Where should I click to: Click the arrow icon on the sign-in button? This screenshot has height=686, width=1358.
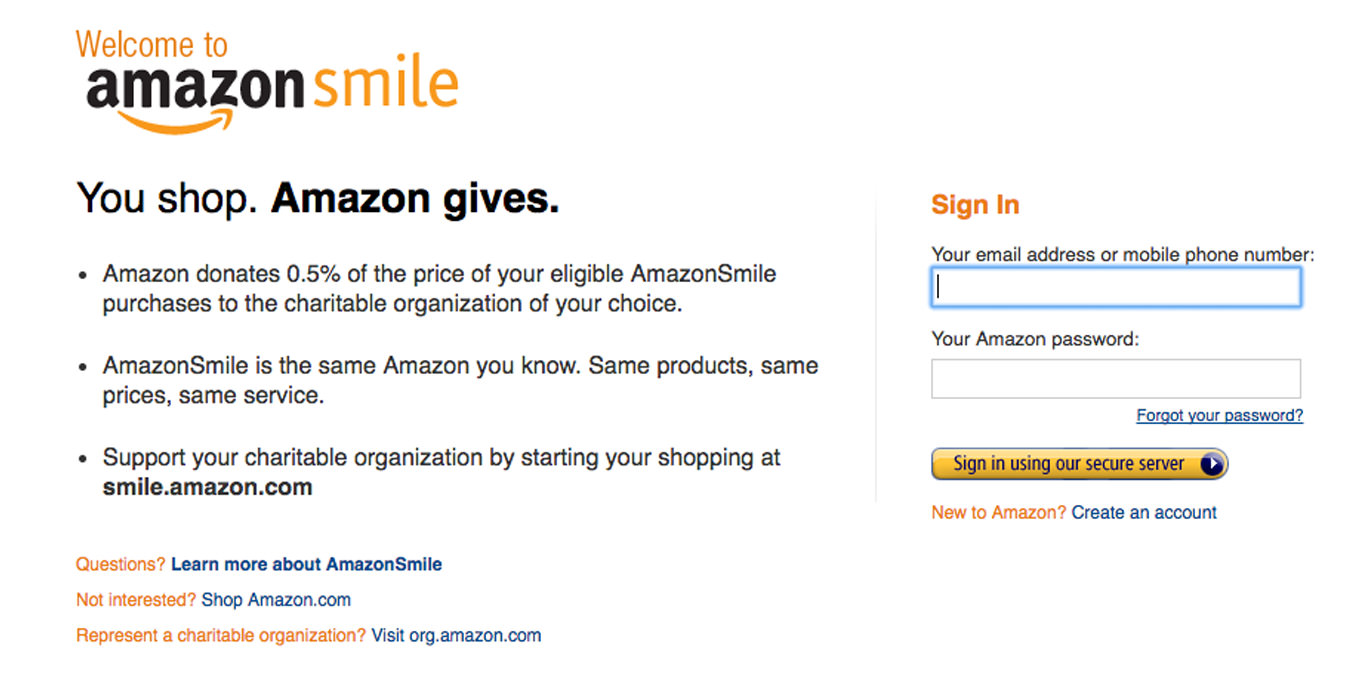(x=1212, y=464)
